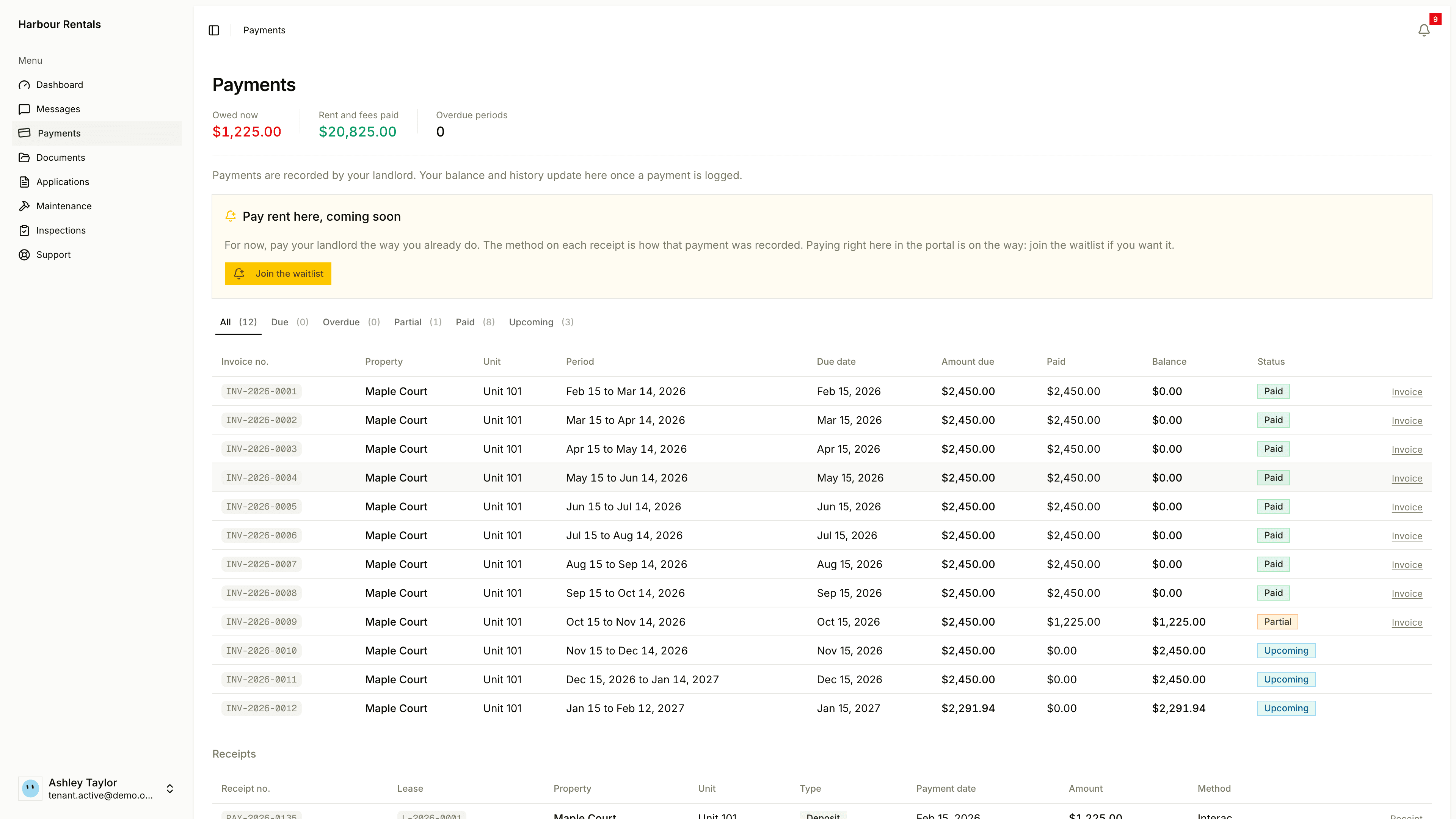Open Invoice link for INV-2026-0001

click(1406, 392)
